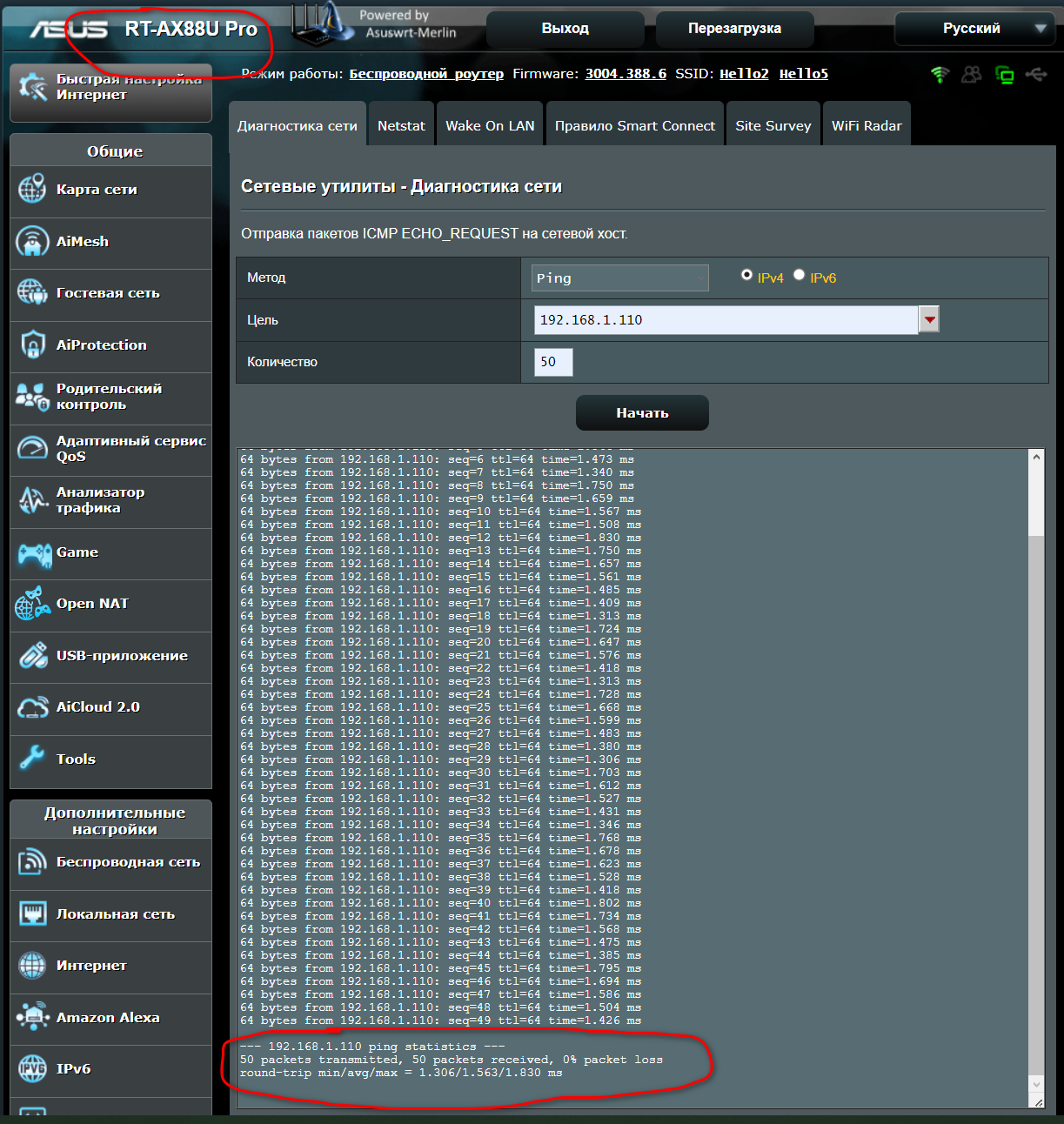1064x1124 pixels.
Task: Select the IPv6 radio button
Action: coord(799,275)
